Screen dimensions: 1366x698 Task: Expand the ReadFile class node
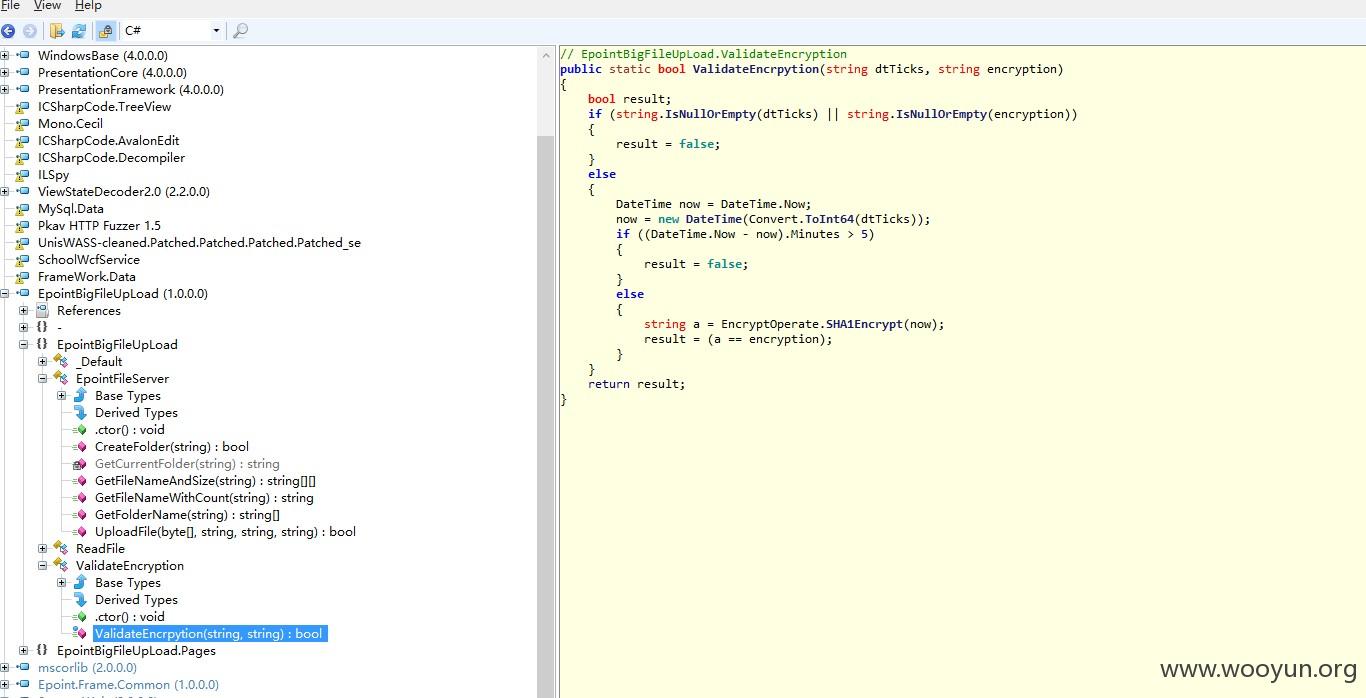[x=43, y=549]
